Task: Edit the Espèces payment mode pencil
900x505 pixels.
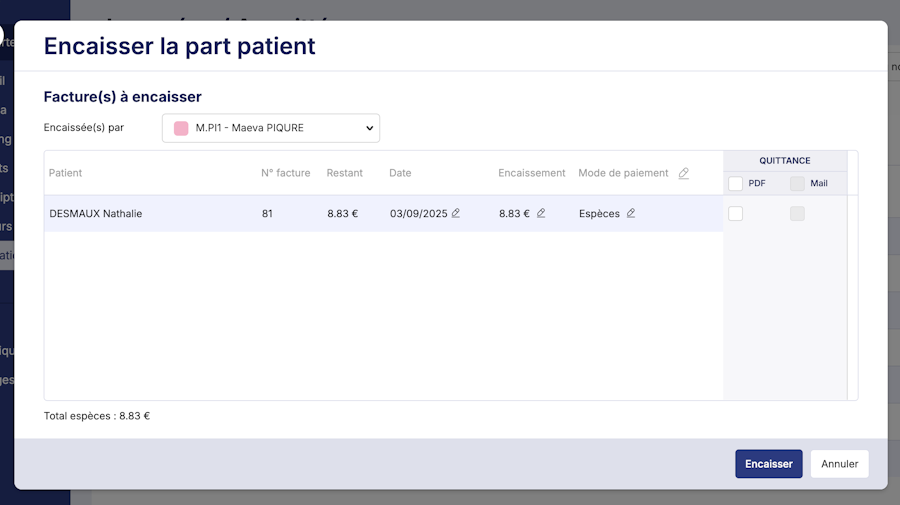Action: [x=631, y=213]
